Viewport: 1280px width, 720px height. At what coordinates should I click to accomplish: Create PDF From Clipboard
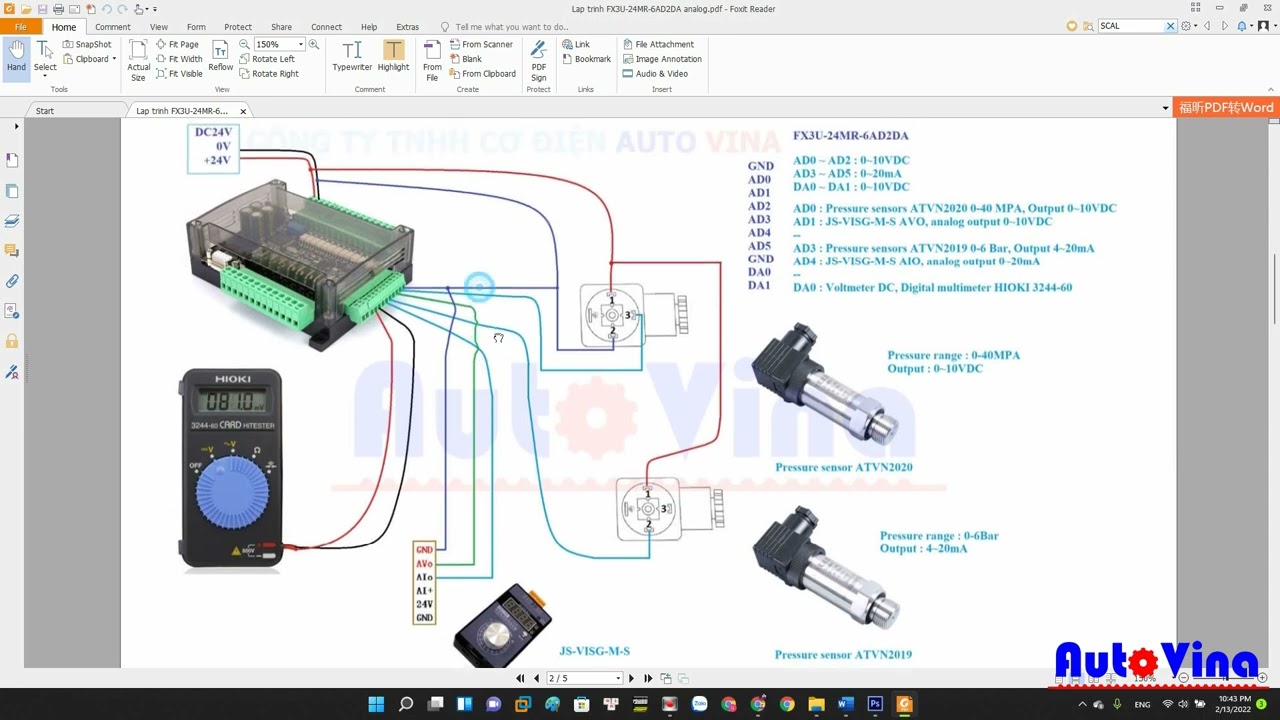pyautogui.click(x=482, y=74)
